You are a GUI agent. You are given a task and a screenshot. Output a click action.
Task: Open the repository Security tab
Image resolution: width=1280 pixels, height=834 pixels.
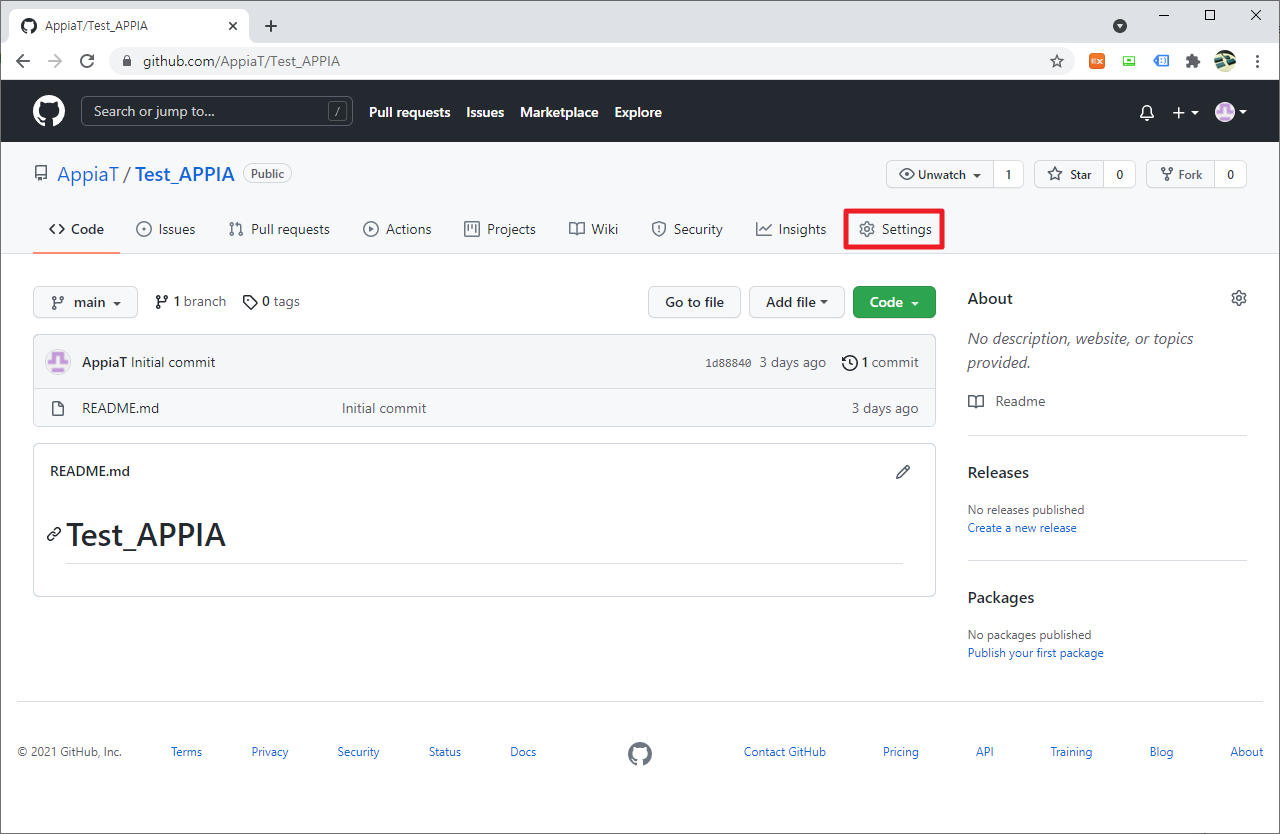(x=687, y=229)
